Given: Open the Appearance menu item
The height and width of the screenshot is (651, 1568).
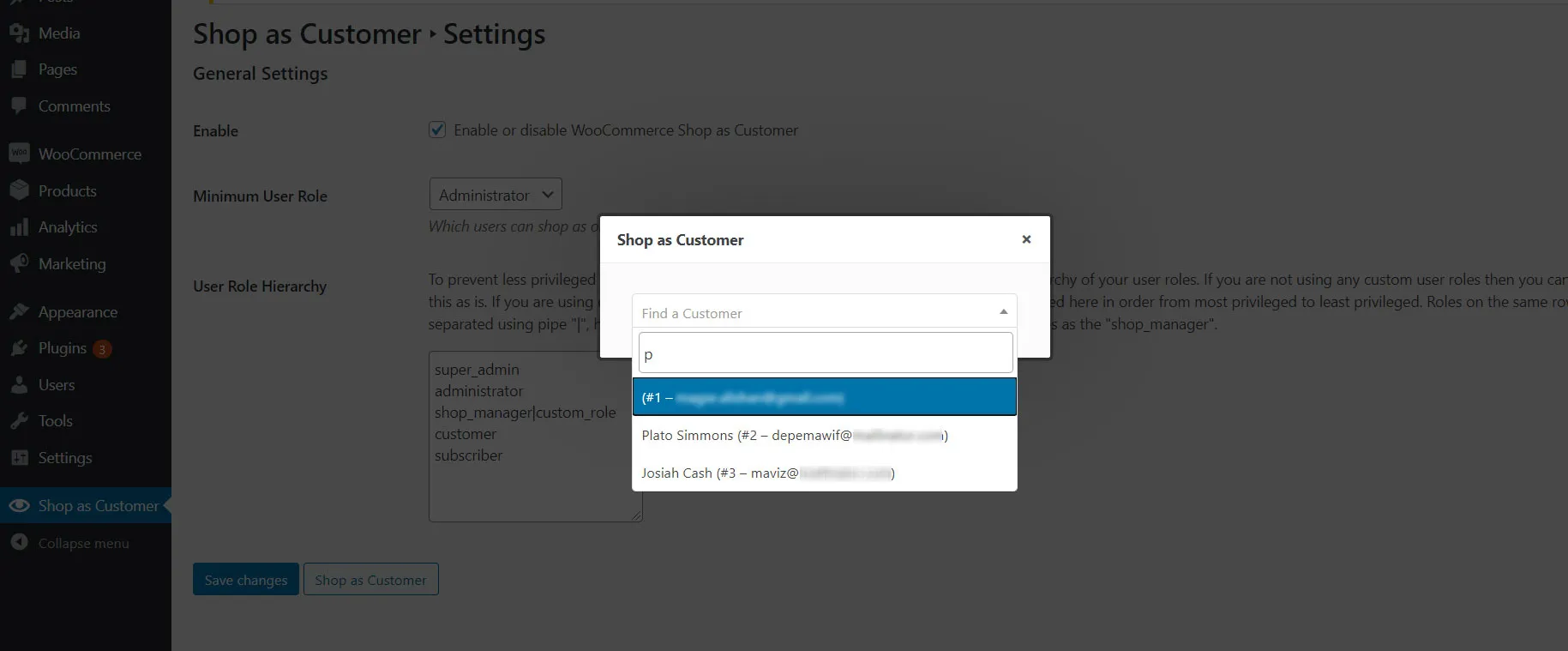Looking at the screenshot, I should tap(86, 311).
